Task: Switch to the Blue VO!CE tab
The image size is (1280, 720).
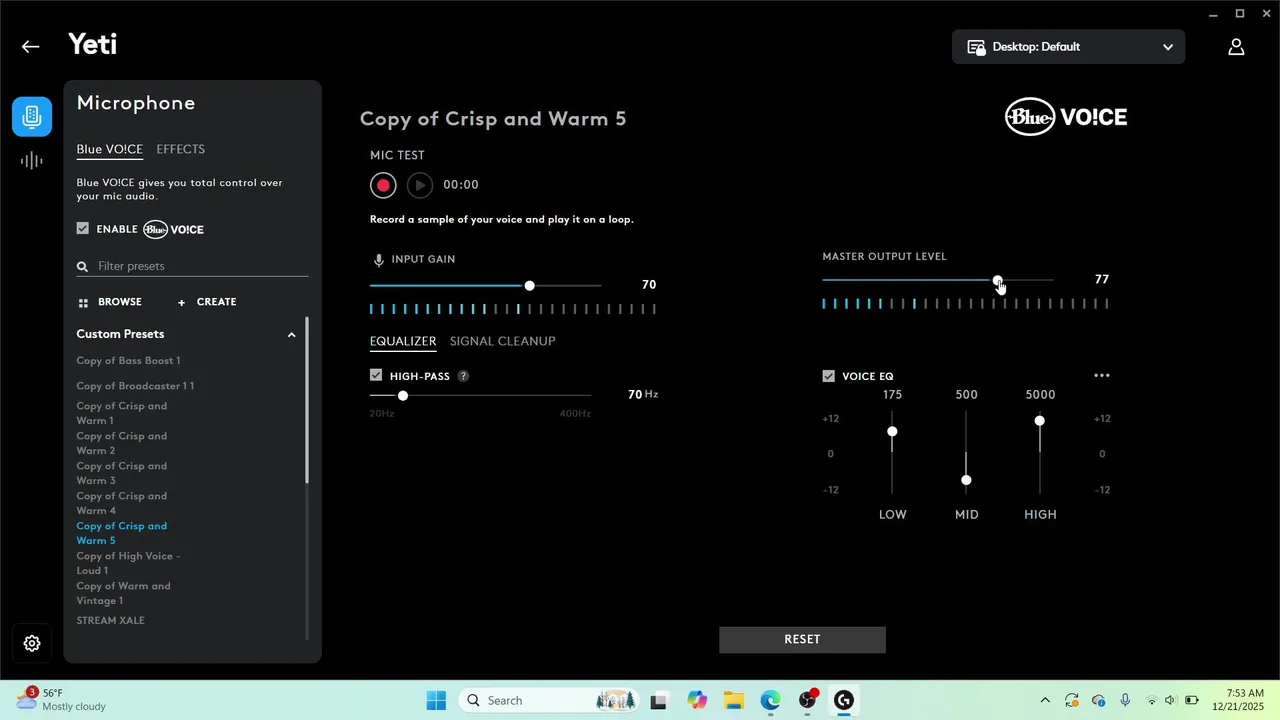Action: pyautogui.click(x=109, y=150)
